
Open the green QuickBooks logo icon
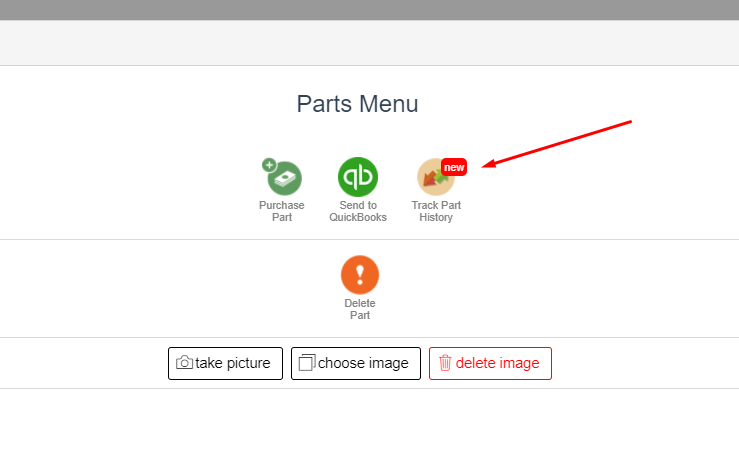pos(358,177)
